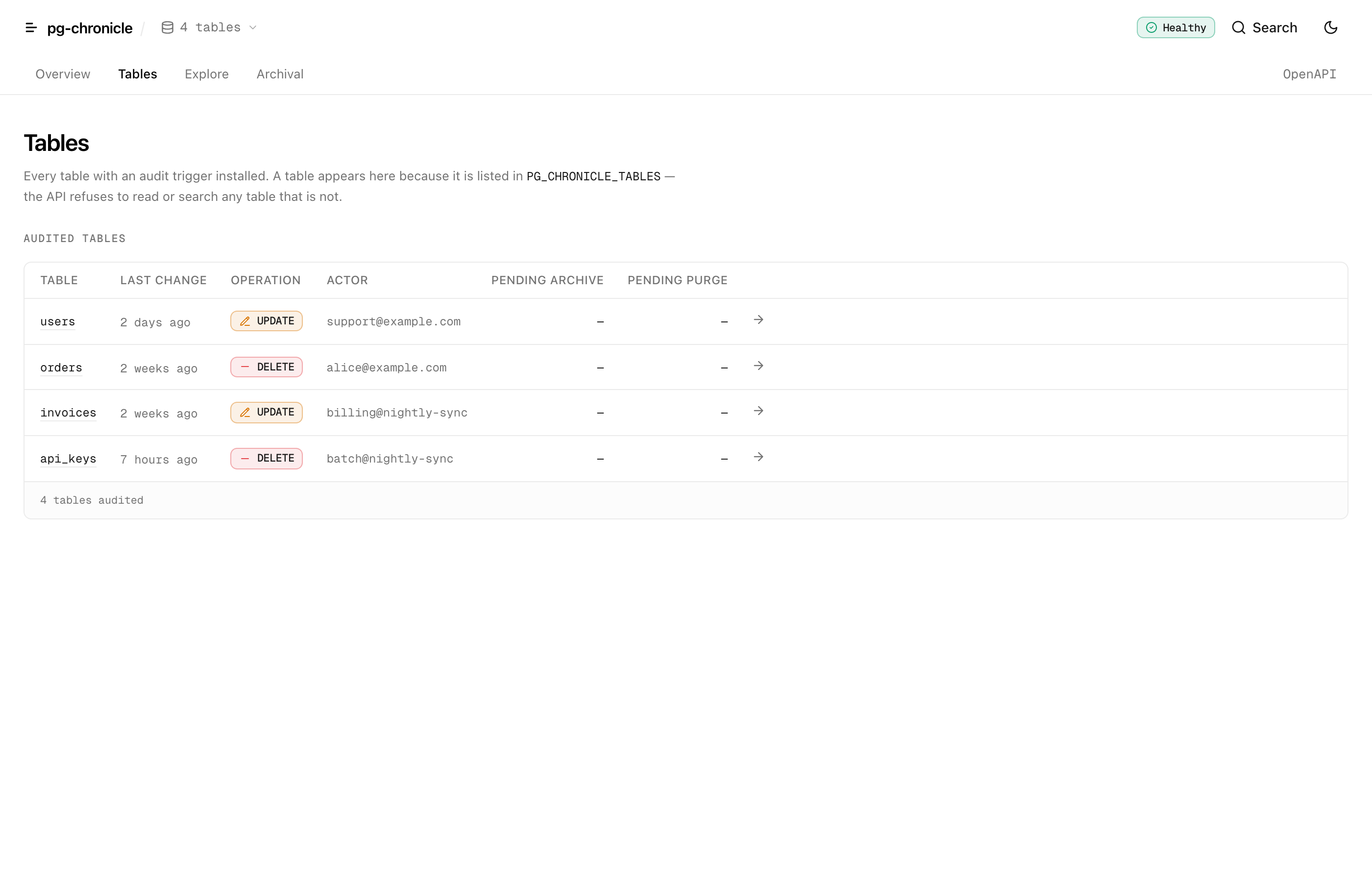The height and width of the screenshot is (882, 1372).
Task: Open the Archival tab
Action: coord(280,74)
